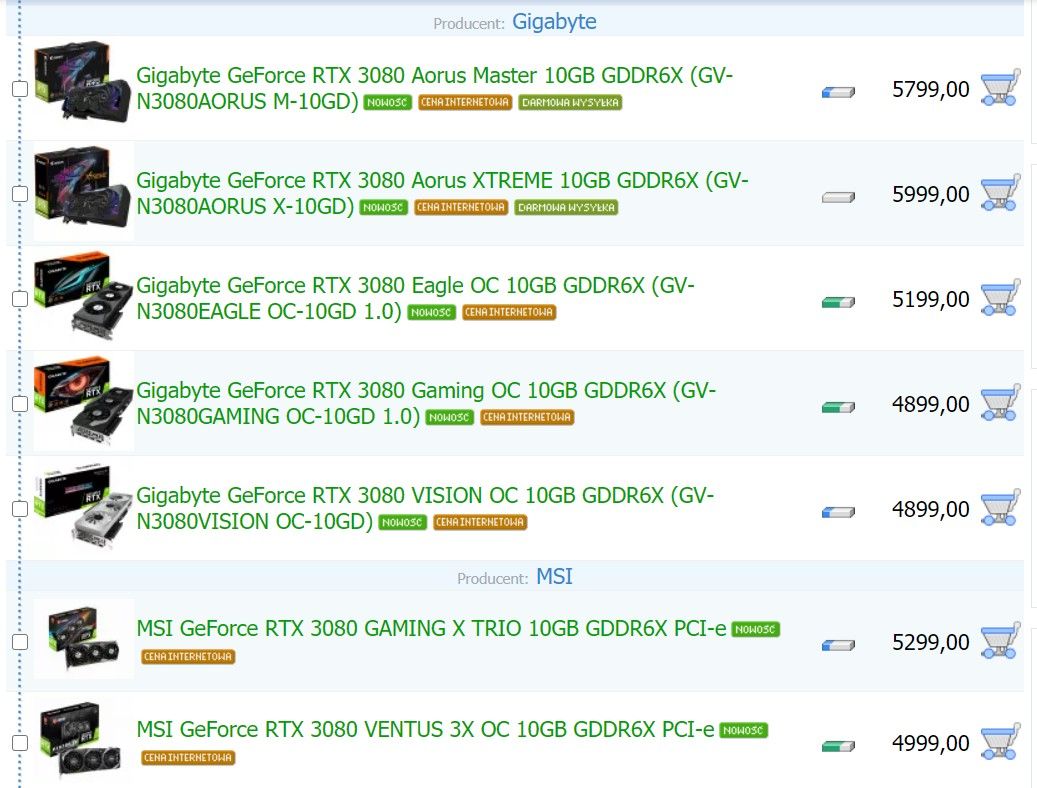Click availability indicator for Aorus XTREME
Viewport: 1037px width, 788px height.
tap(838, 197)
